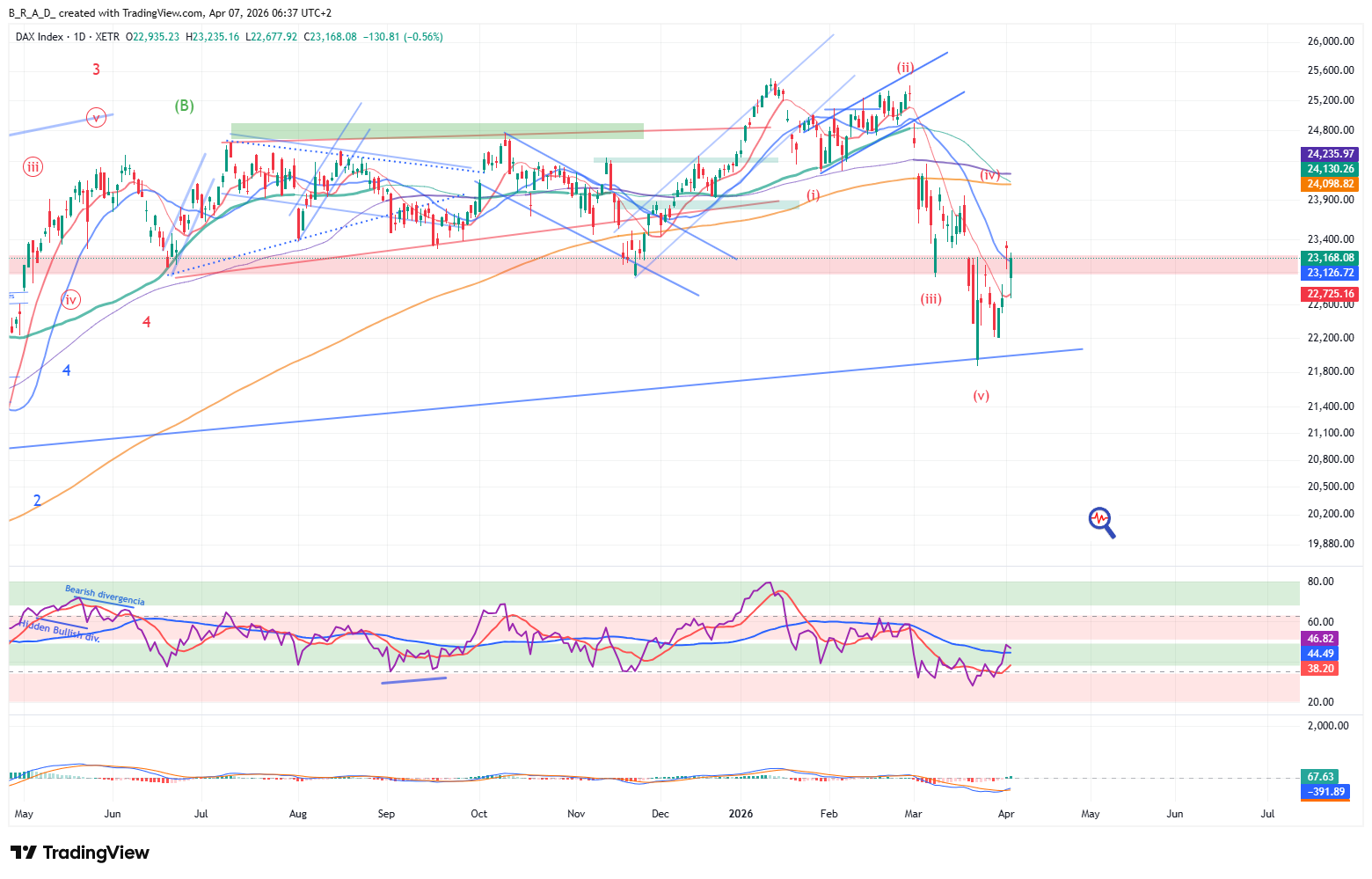The width and height of the screenshot is (1372, 879).
Task: Click the orange 24,098.82 price tag
Action: (1329, 184)
